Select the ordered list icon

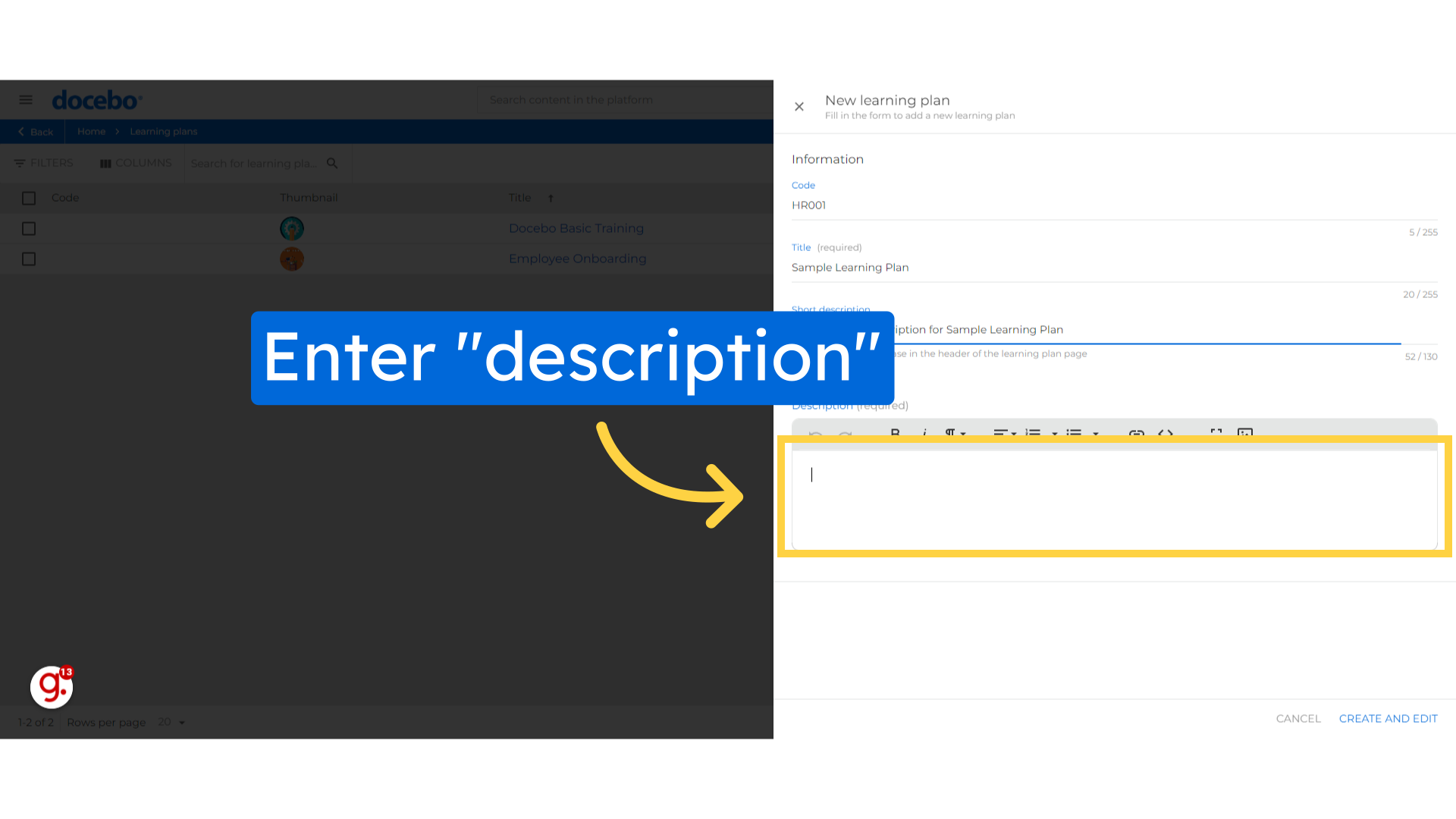click(1036, 432)
